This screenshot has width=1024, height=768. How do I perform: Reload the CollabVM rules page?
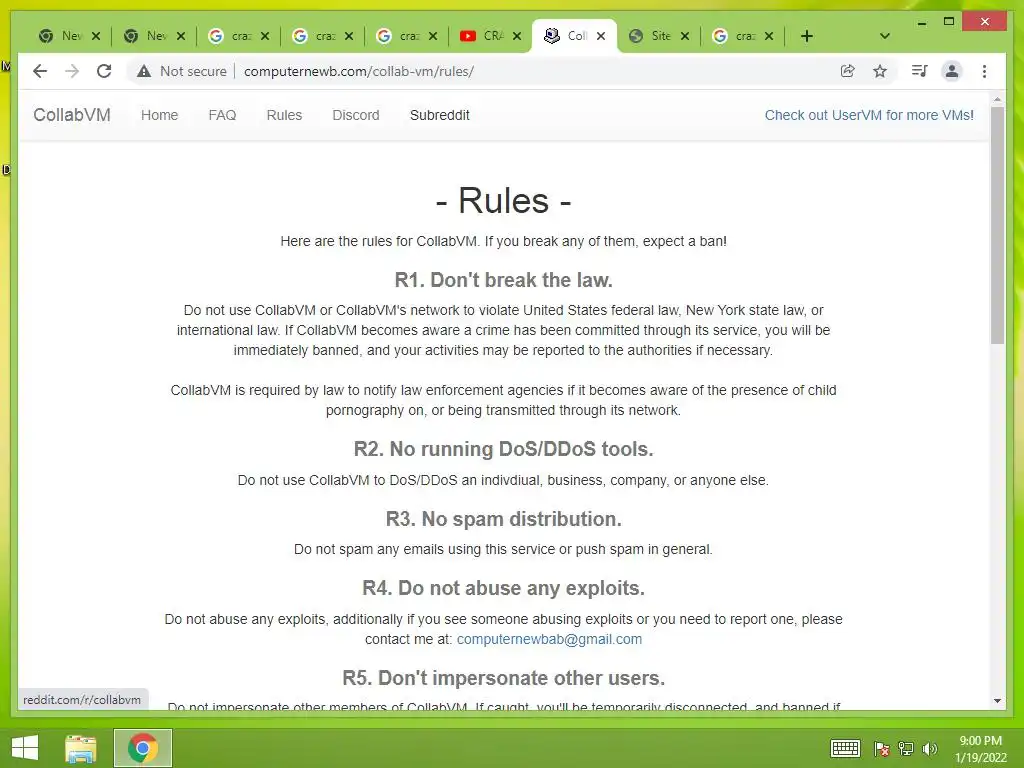(104, 71)
